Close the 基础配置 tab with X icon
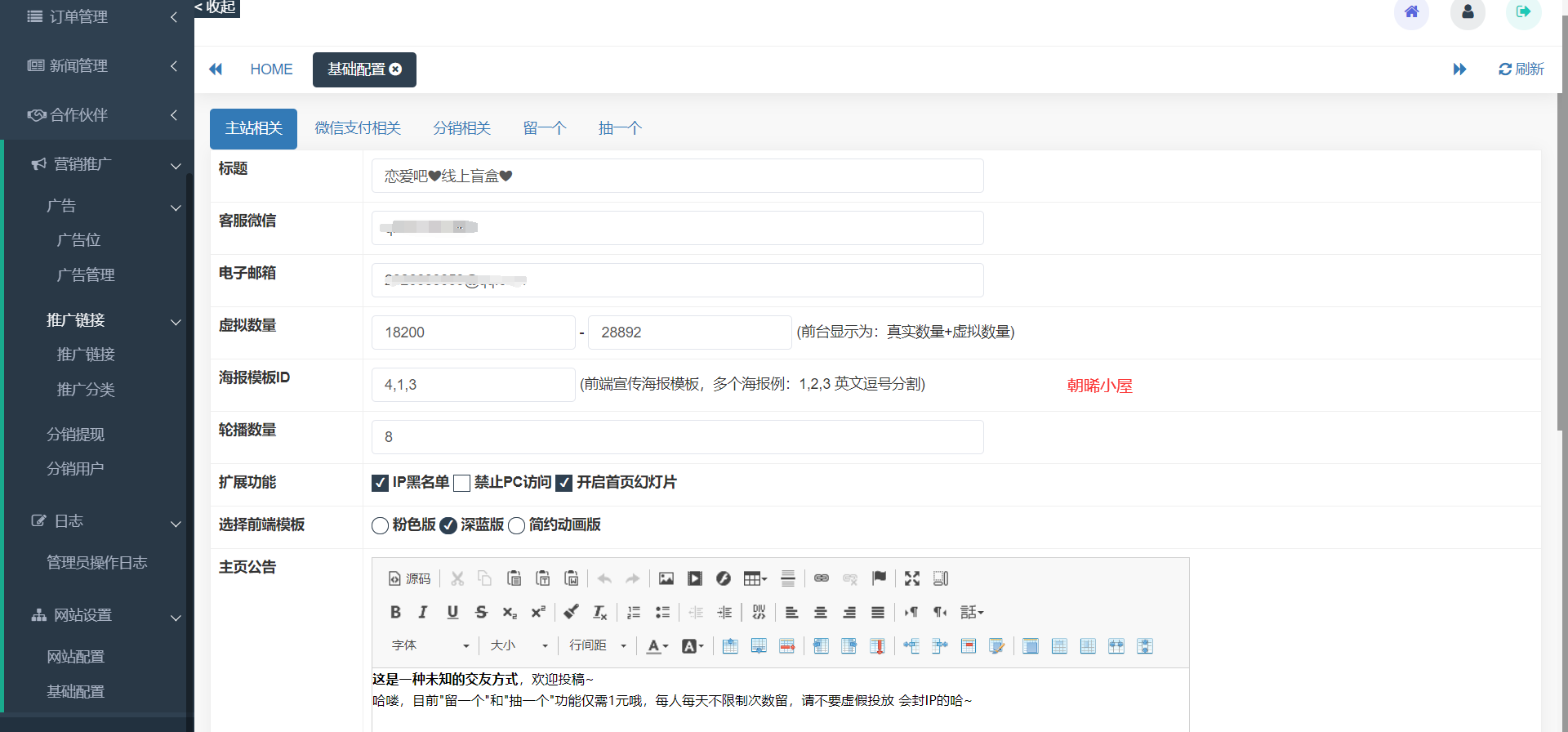 click(x=395, y=69)
